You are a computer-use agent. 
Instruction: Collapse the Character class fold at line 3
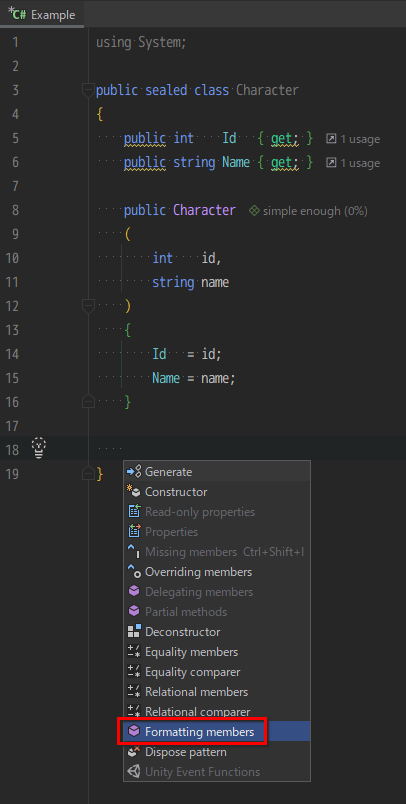(x=88, y=91)
